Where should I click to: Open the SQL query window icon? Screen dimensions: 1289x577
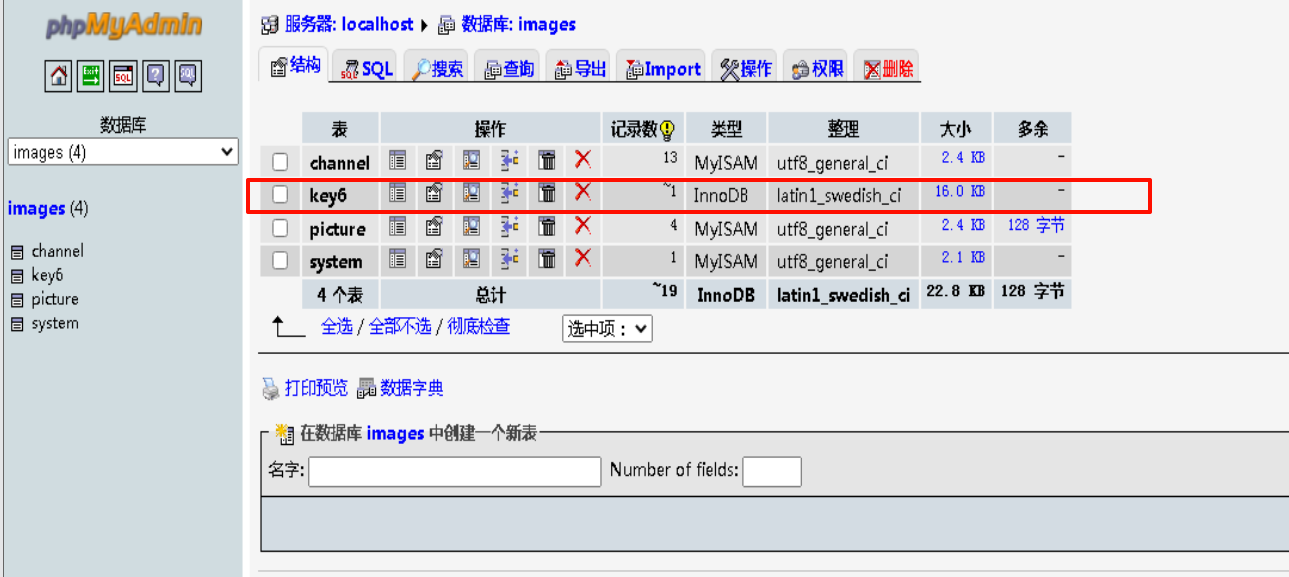[122, 75]
